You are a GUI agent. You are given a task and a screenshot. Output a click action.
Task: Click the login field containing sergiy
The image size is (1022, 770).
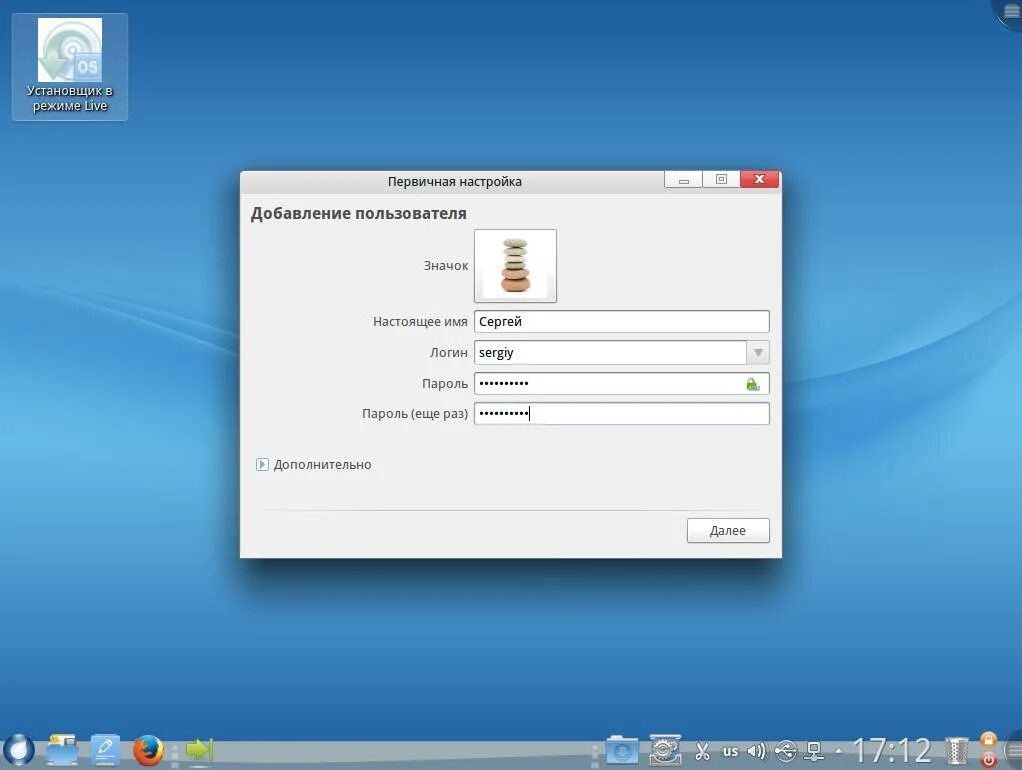(x=610, y=353)
